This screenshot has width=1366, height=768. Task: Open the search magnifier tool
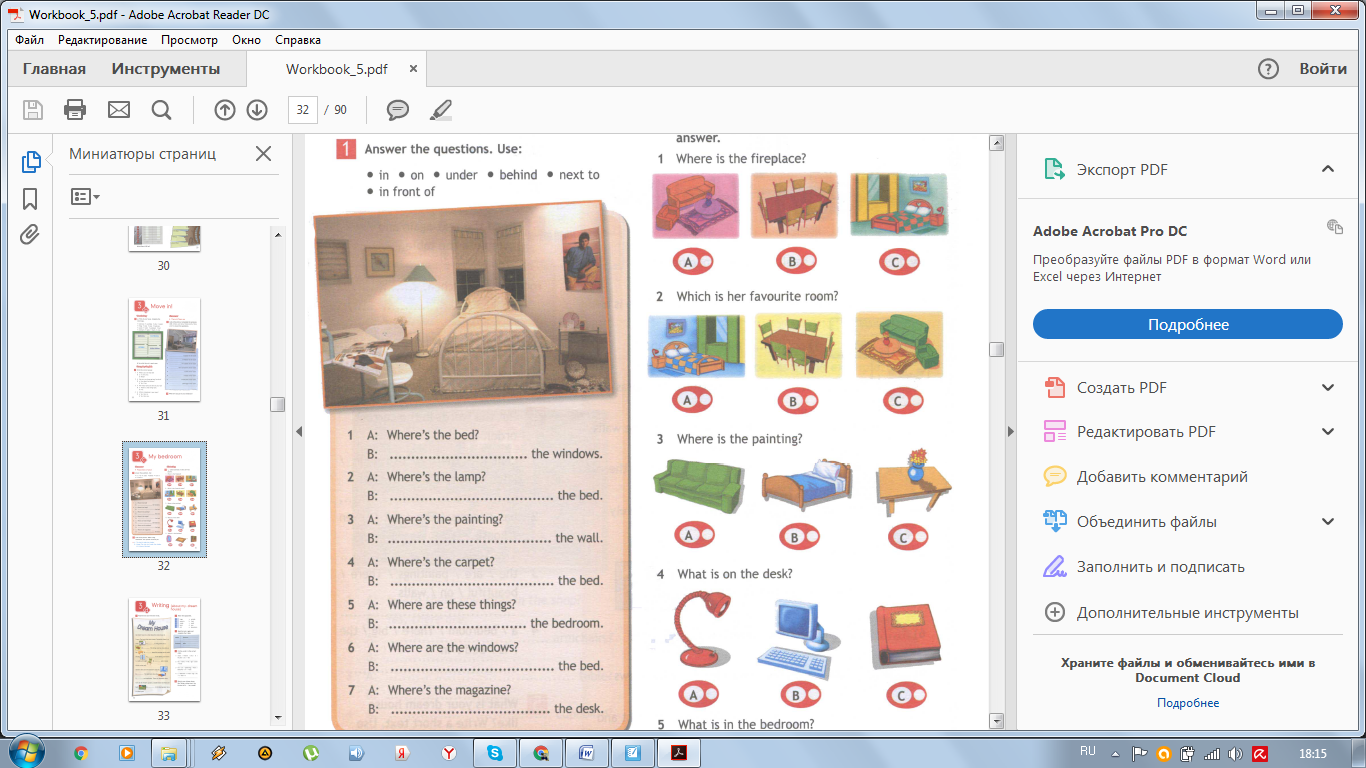(x=161, y=109)
